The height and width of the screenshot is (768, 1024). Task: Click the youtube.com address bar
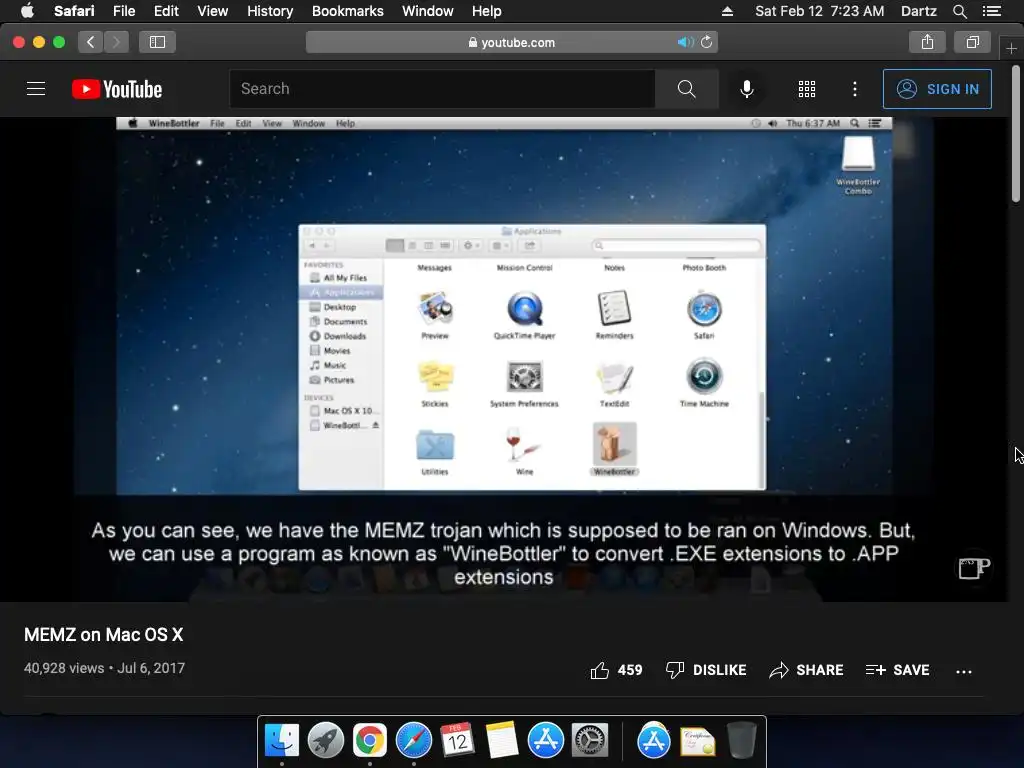pos(512,42)
